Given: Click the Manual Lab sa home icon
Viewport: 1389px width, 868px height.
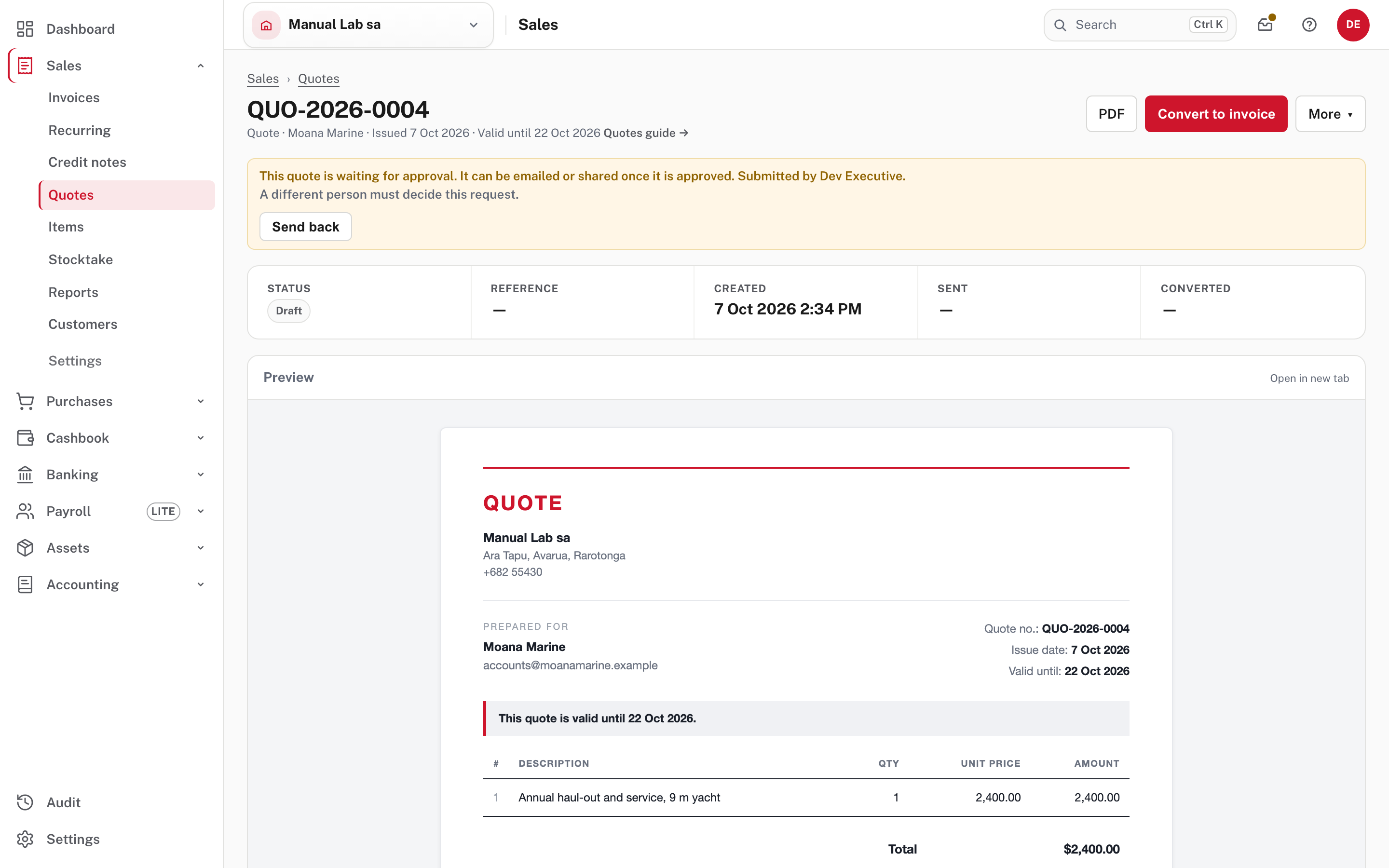Looking at the screenshot, I should (266, 25).
